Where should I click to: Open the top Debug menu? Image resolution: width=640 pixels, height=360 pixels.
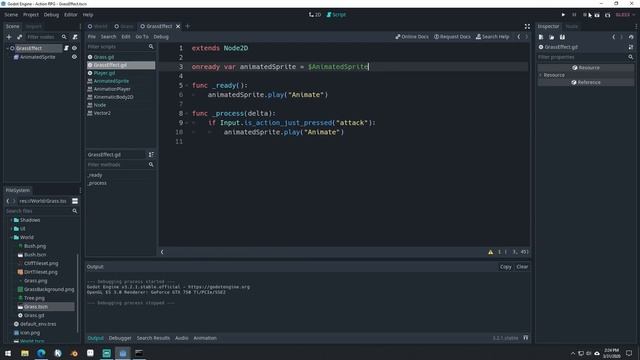click(51, 15)
